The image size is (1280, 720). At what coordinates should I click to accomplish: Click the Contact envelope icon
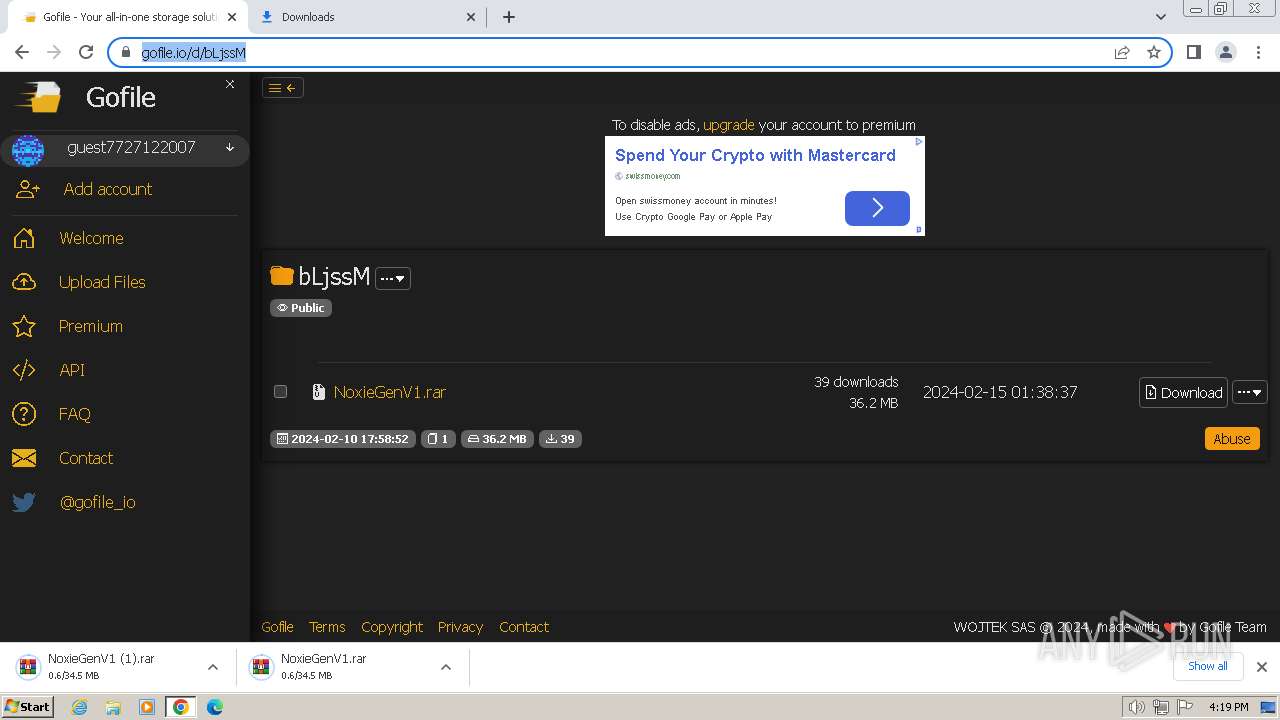click(x=24, y=458)
